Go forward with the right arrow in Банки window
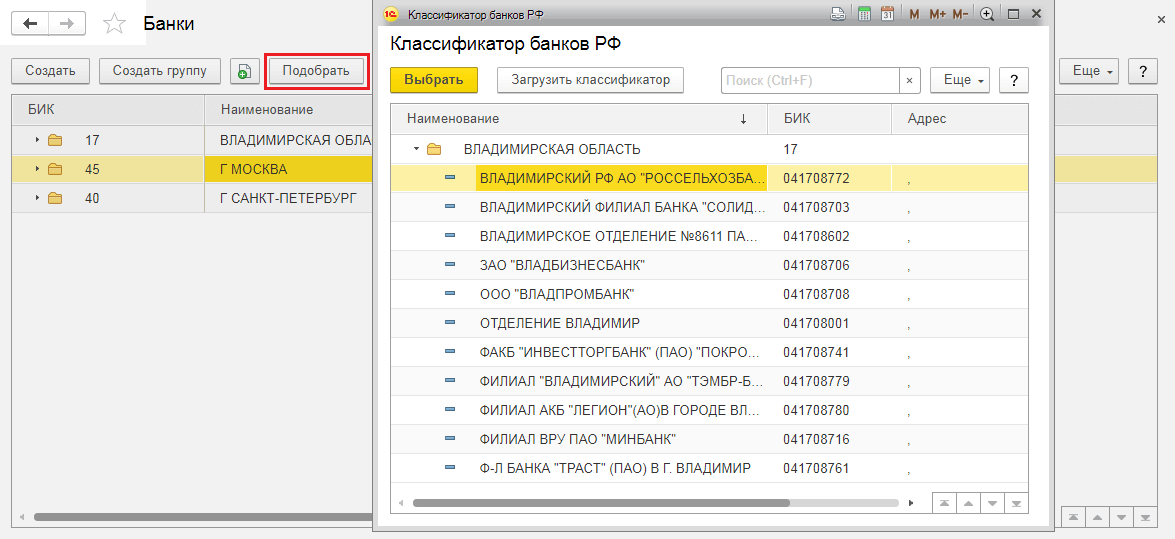The image size is (1175, 539). 67,24
